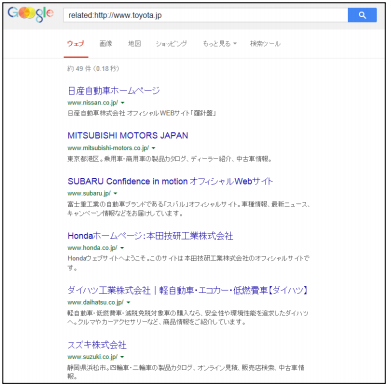Click the www.daihatsu.co.jp/ URL text
The width and height of the screenshot is (389, 387).
click(x=95, y=302)
